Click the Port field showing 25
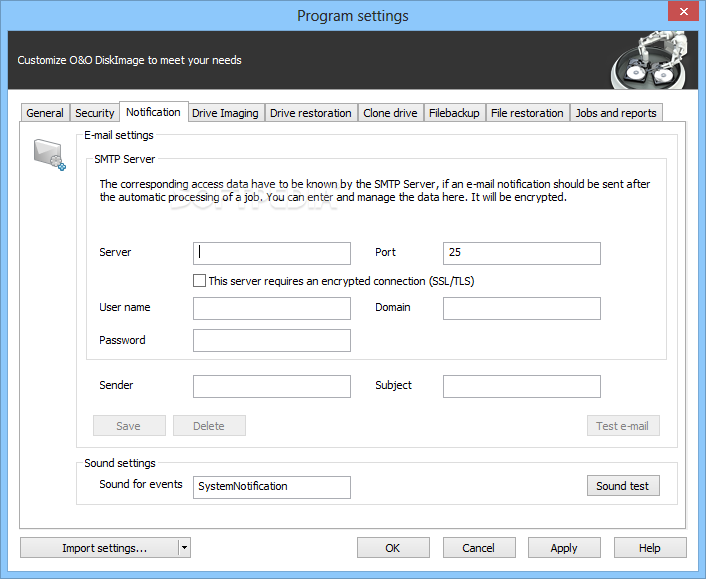Screen dimensions: 706x579 pos(521,253)
